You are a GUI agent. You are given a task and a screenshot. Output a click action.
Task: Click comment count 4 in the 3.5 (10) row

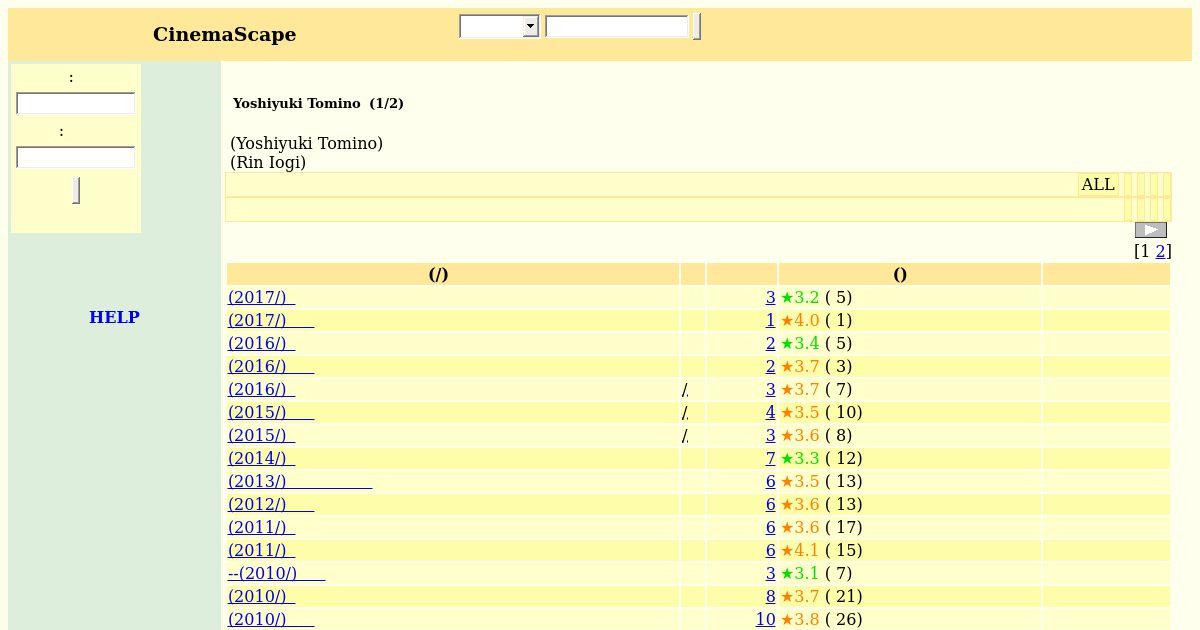tap(770, 412)
